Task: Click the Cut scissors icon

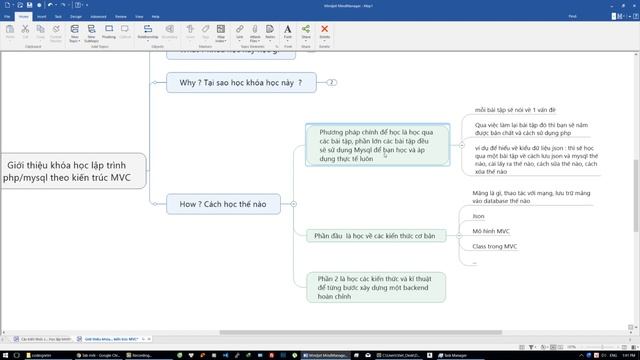Action: (x=25, y=29)
